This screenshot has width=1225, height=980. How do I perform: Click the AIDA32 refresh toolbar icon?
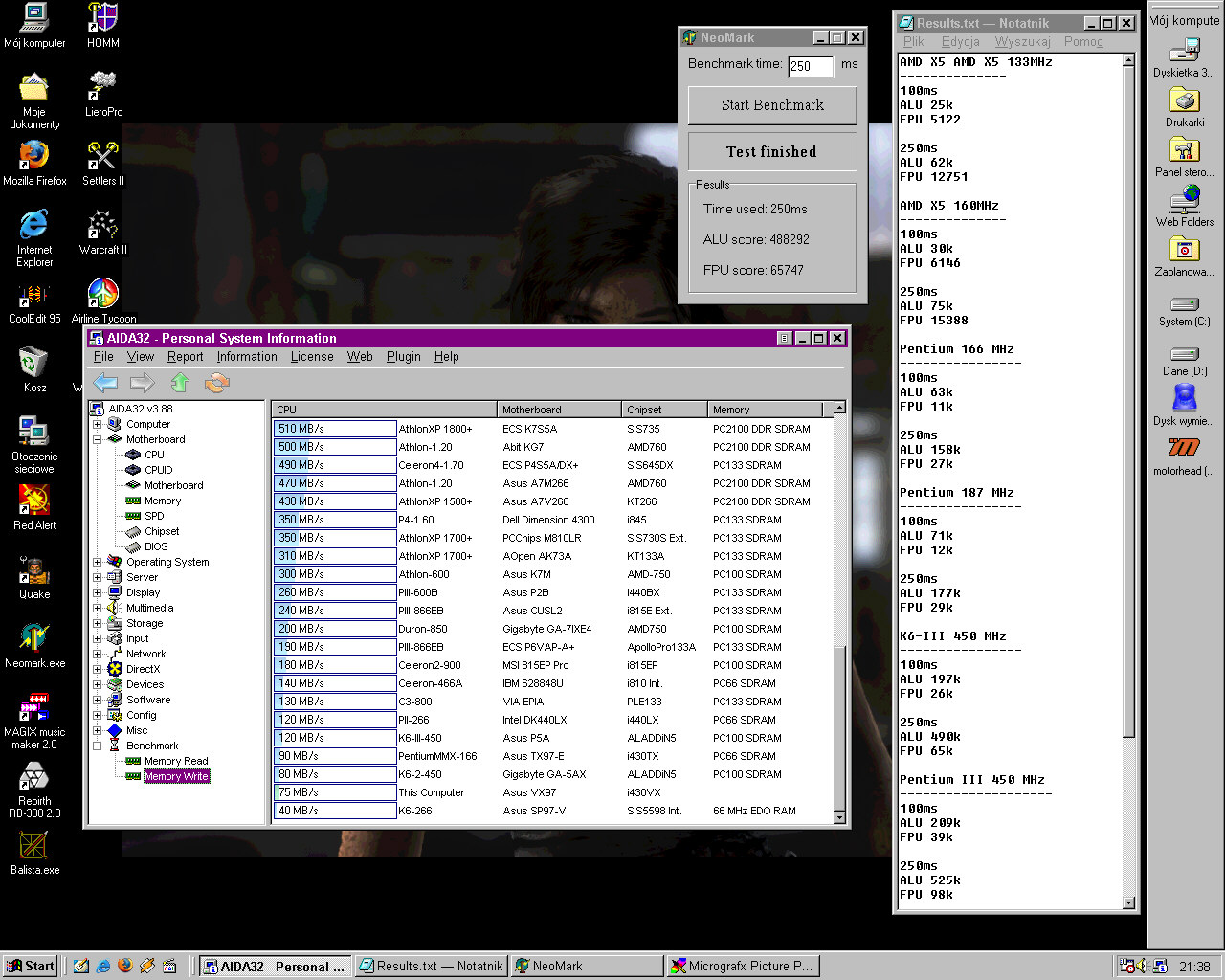click(x=217, y=383)
